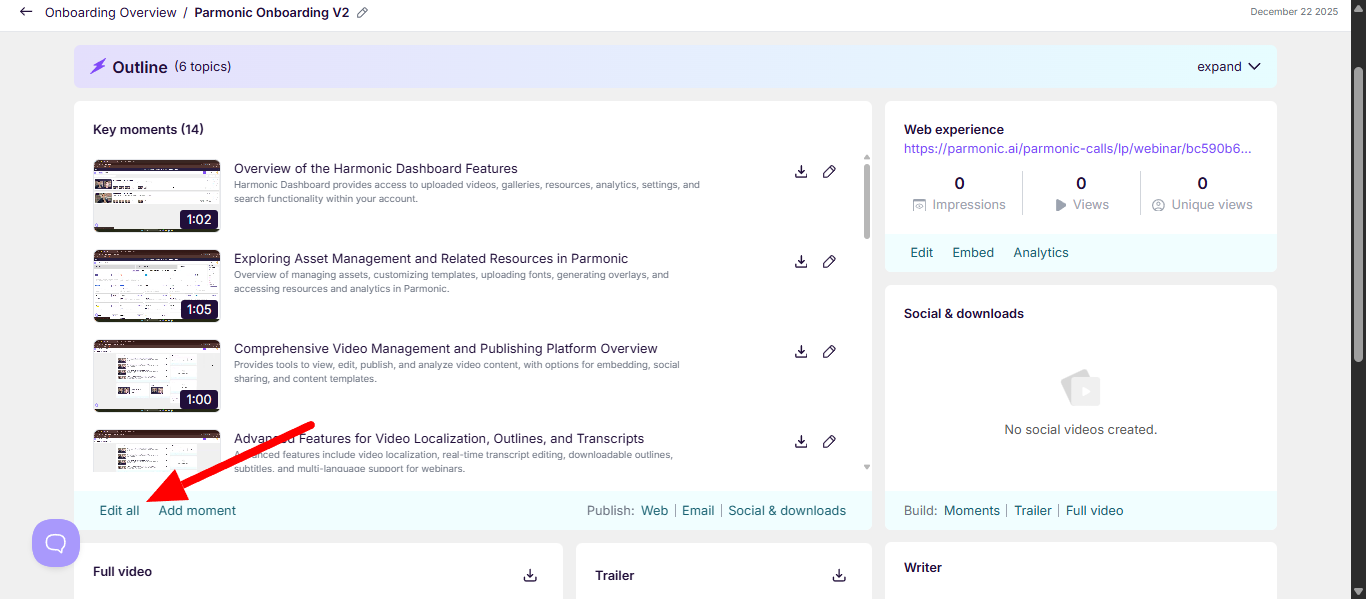1366x599 pixels.
Task: Download the Overview of Harmonic Dashboard moment
Action: pyautogui.click(x=801, y=172)
